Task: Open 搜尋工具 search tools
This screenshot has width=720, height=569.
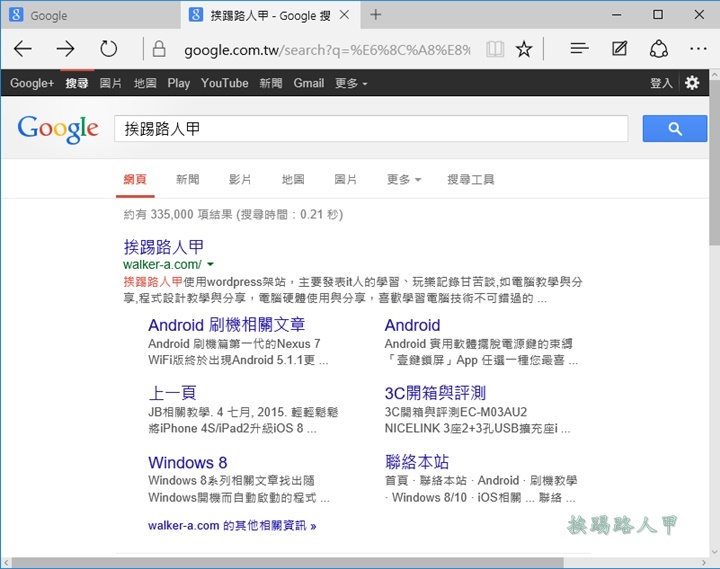Action: point(471,179)
